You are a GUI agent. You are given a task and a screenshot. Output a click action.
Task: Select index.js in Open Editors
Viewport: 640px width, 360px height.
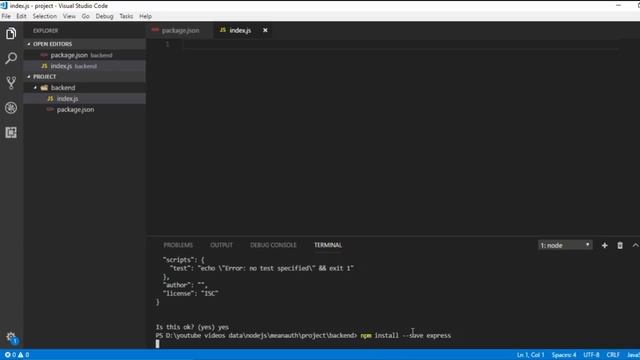(x=84, y=66)
